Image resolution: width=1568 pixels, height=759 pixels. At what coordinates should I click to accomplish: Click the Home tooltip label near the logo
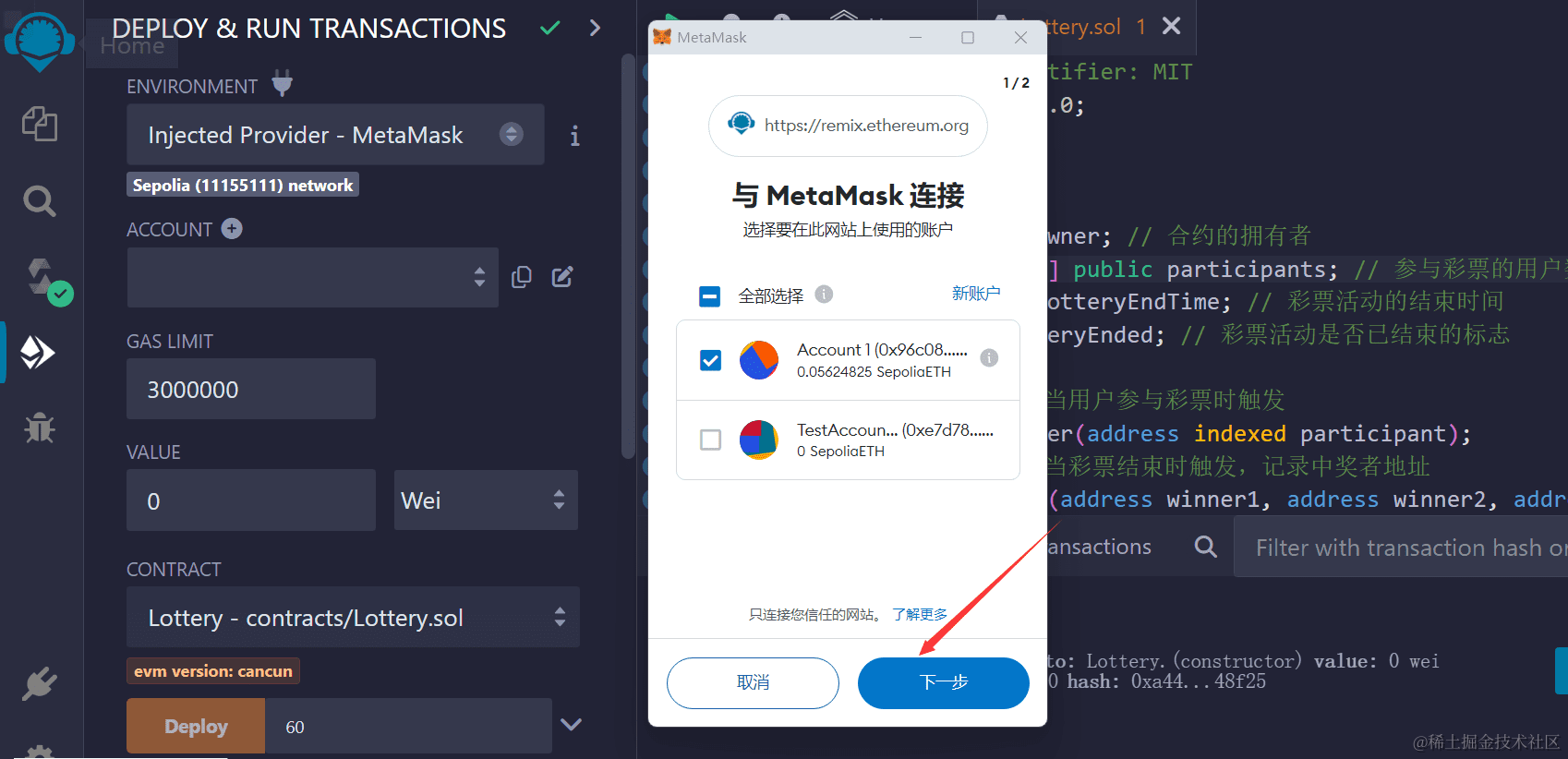(x=132, y=46)
